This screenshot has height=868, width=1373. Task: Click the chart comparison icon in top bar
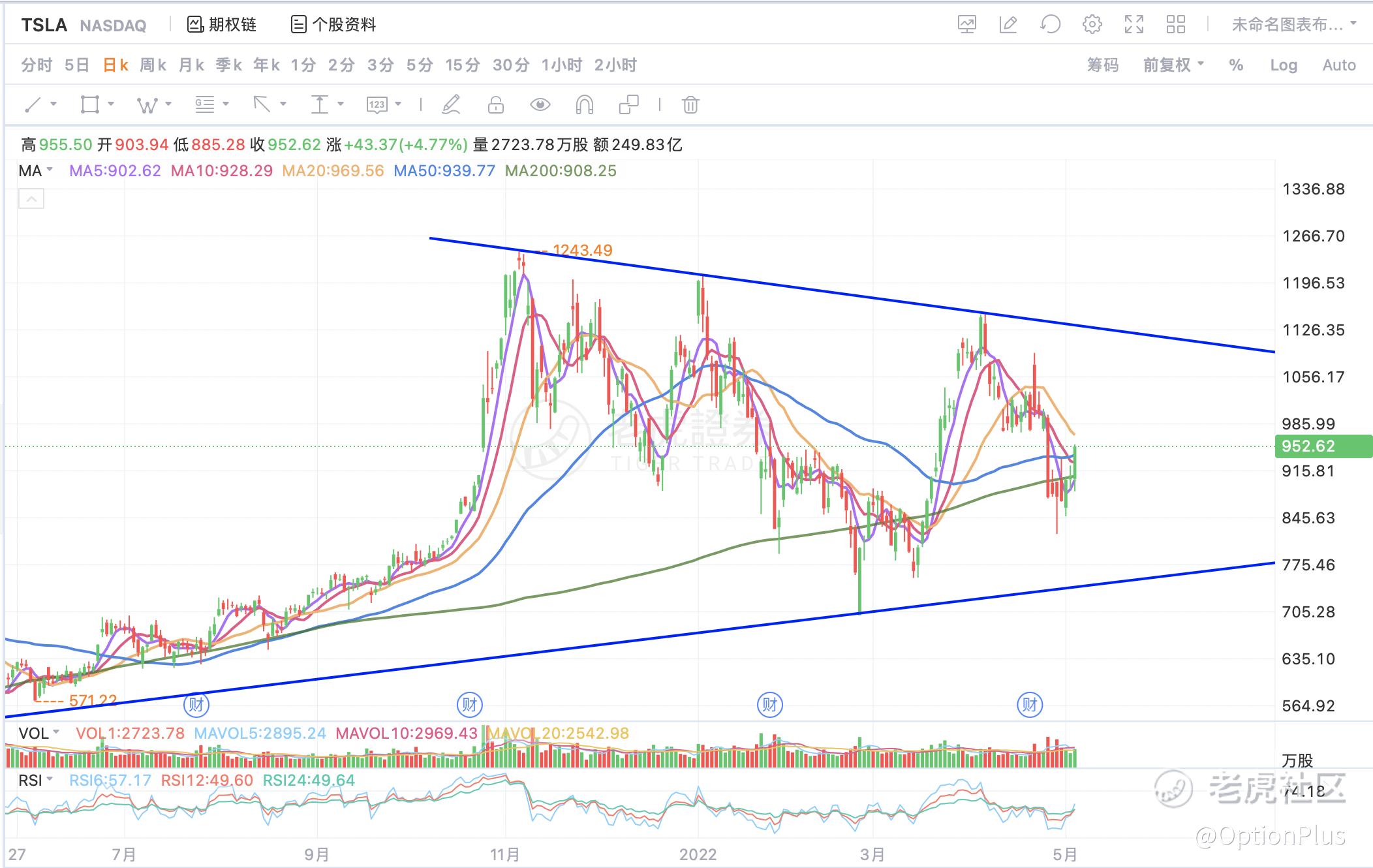coord(967,25)
